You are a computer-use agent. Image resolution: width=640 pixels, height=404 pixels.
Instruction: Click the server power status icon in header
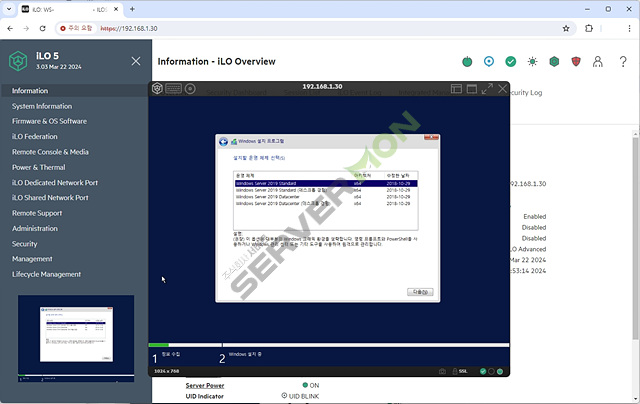[x=467, y=62]
